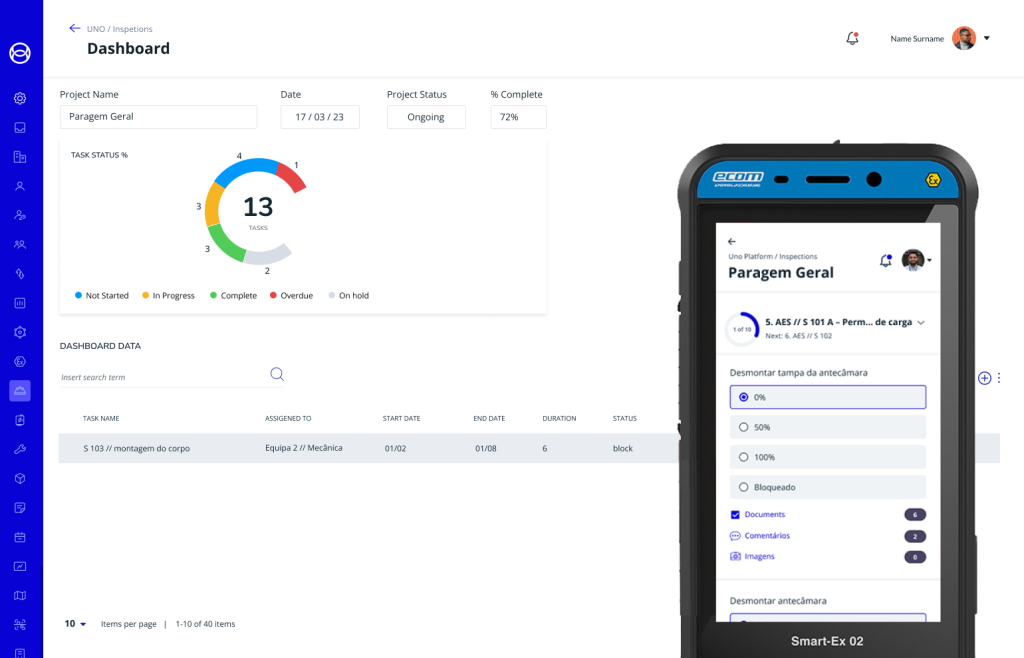Open the three-dot more options menu
The width and height of the screenshot is (1024, 658).
click(999, 378)
